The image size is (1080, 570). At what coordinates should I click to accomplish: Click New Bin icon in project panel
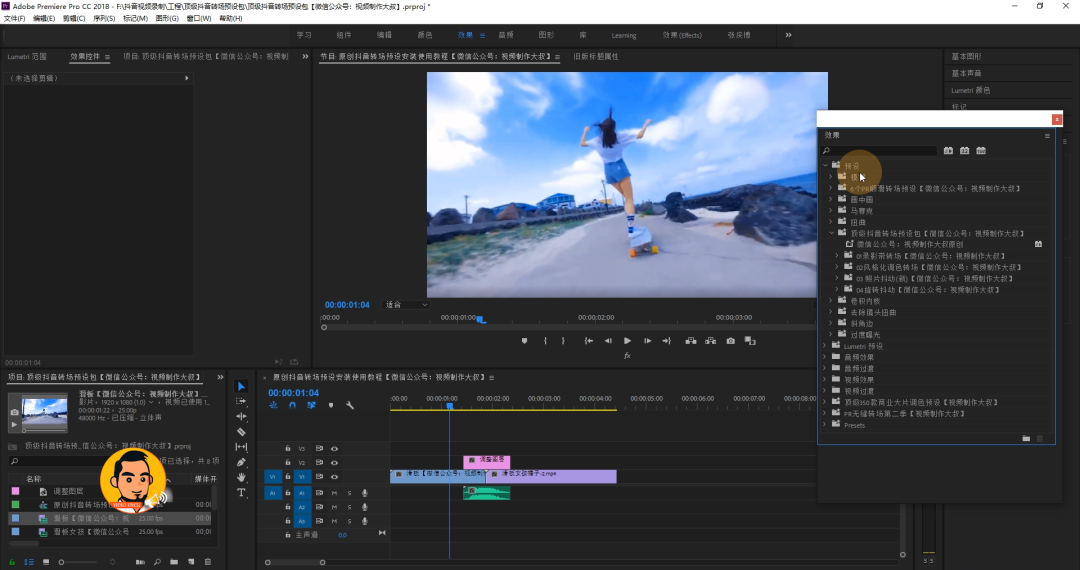[x=174, y=562]
